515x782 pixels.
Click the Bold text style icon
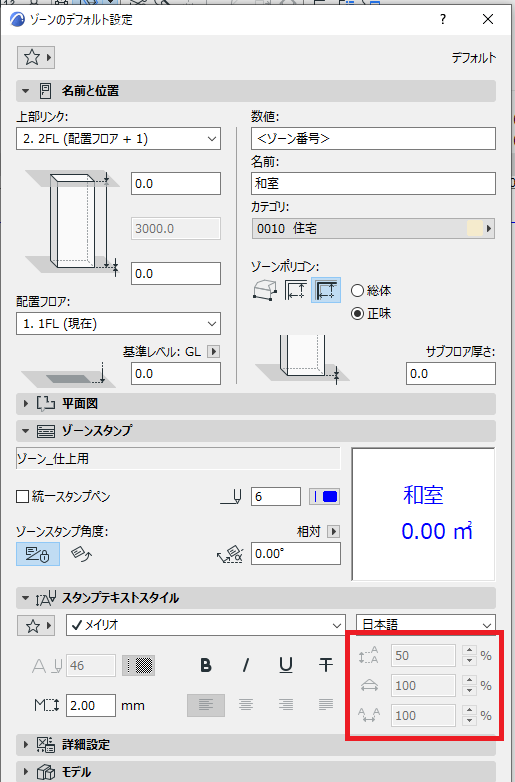click(x=205, y=665)
